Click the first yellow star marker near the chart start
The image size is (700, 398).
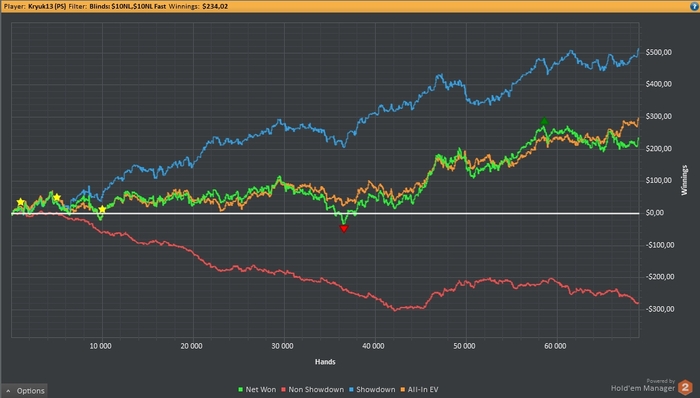(x=20, y=202)
